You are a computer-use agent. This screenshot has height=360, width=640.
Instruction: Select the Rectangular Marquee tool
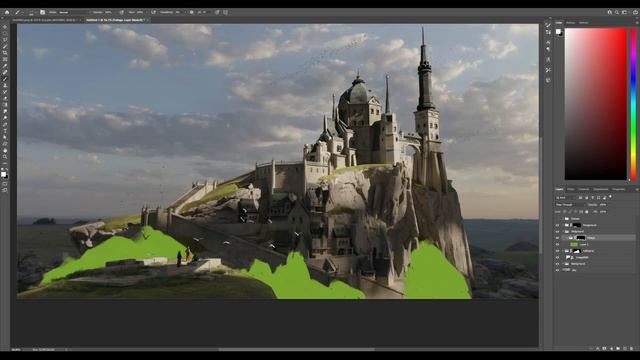coord(5,33)
